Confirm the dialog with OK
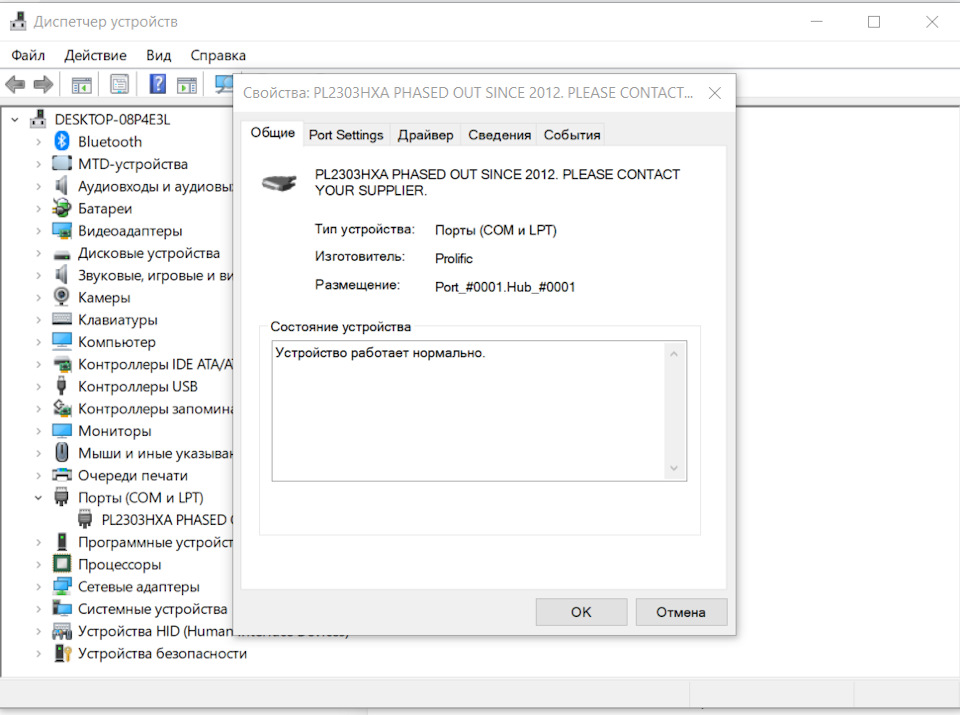This screenshot has height=715, width=960. 581,612
